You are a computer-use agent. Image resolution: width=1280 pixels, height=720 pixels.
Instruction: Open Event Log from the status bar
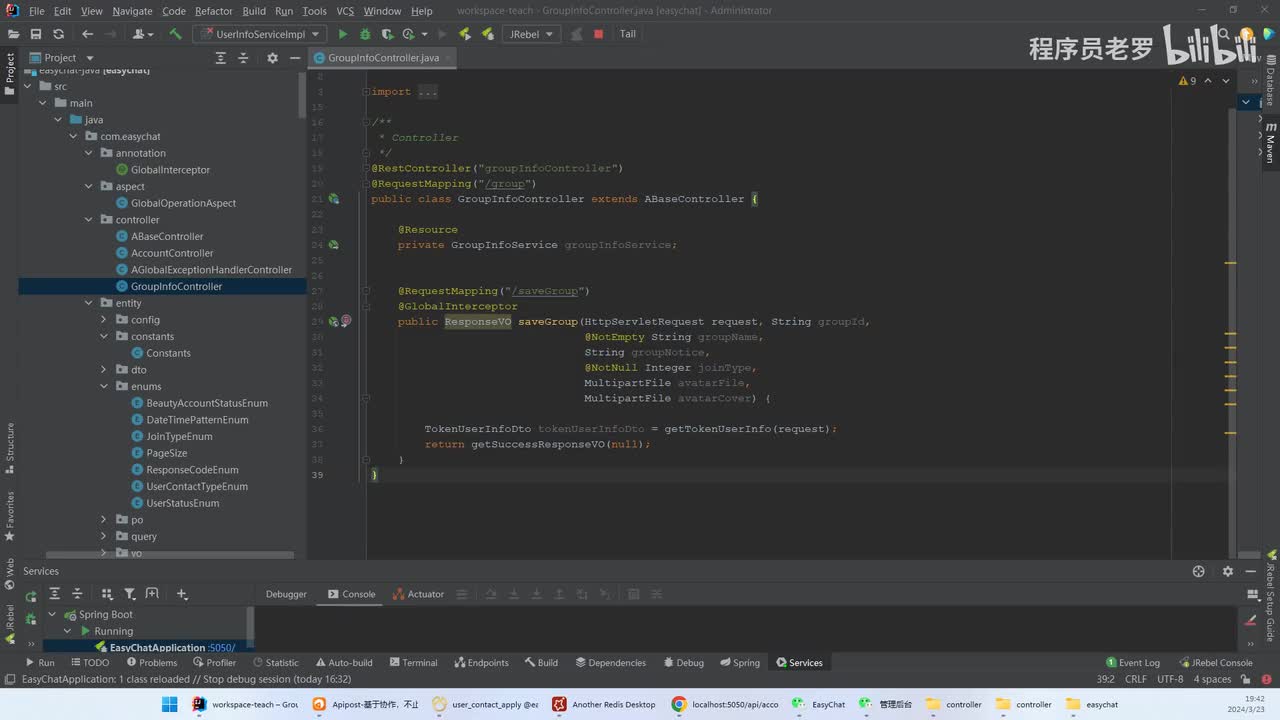tap(1133, 662)
